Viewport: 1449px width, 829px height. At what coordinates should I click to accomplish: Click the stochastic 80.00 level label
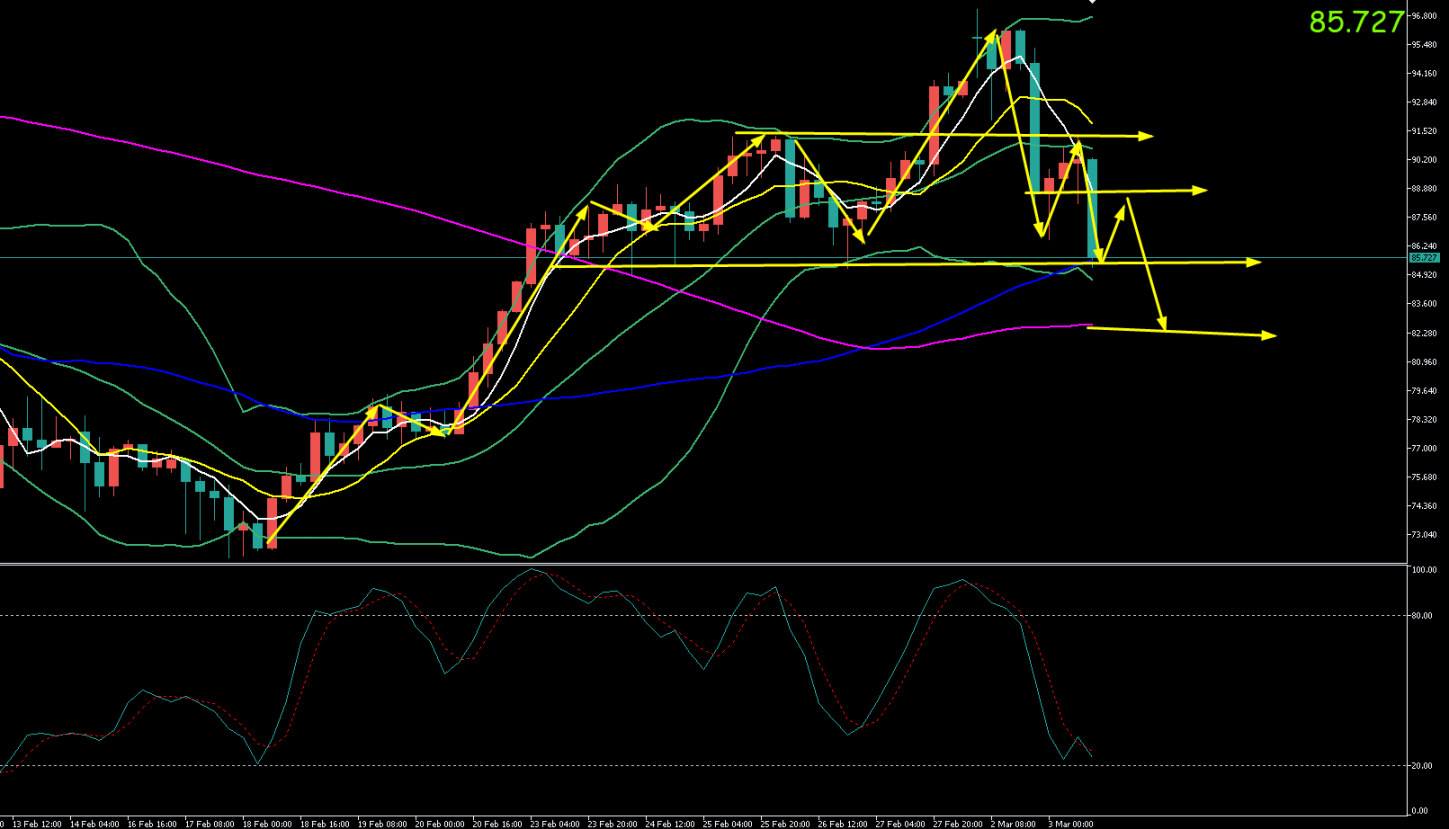click(1423, 616)
